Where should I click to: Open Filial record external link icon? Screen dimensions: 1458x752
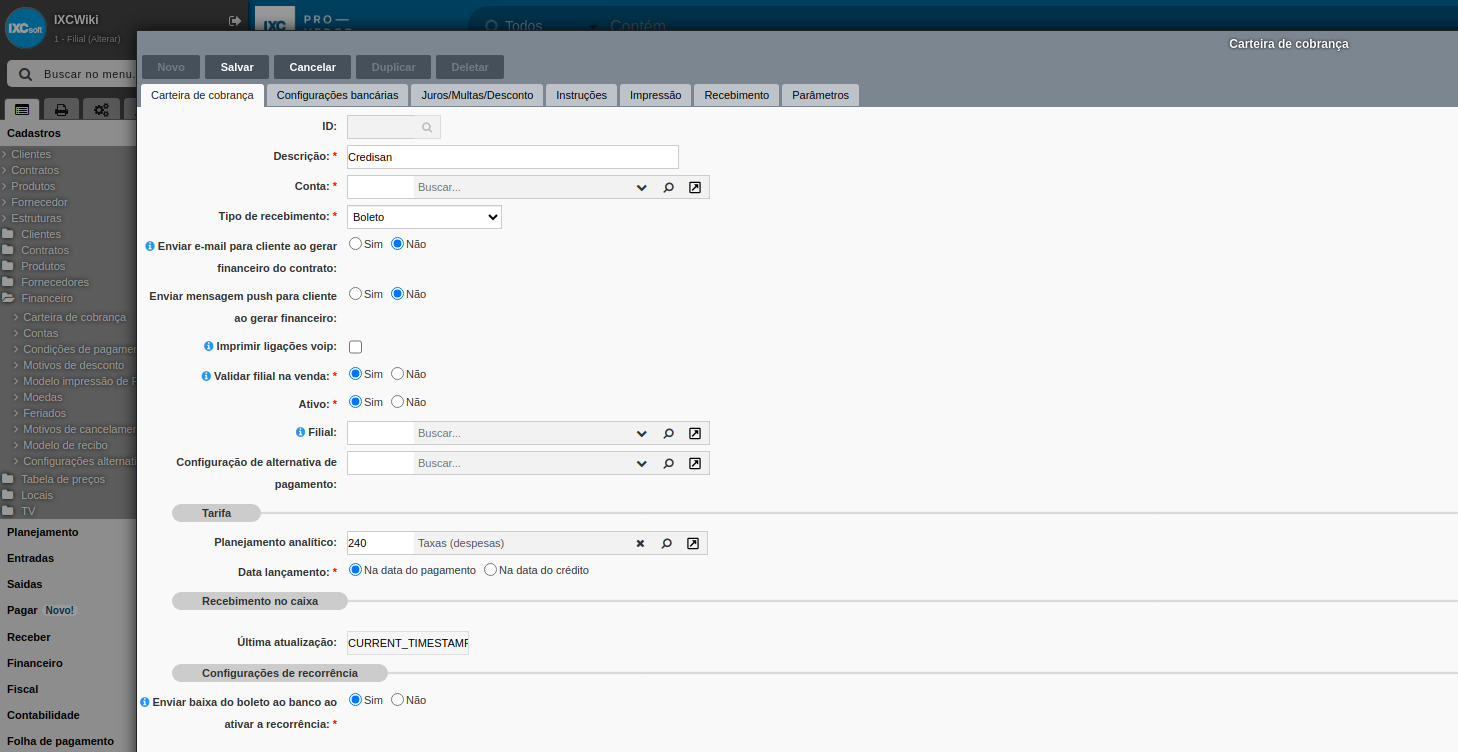pos(695,433)
